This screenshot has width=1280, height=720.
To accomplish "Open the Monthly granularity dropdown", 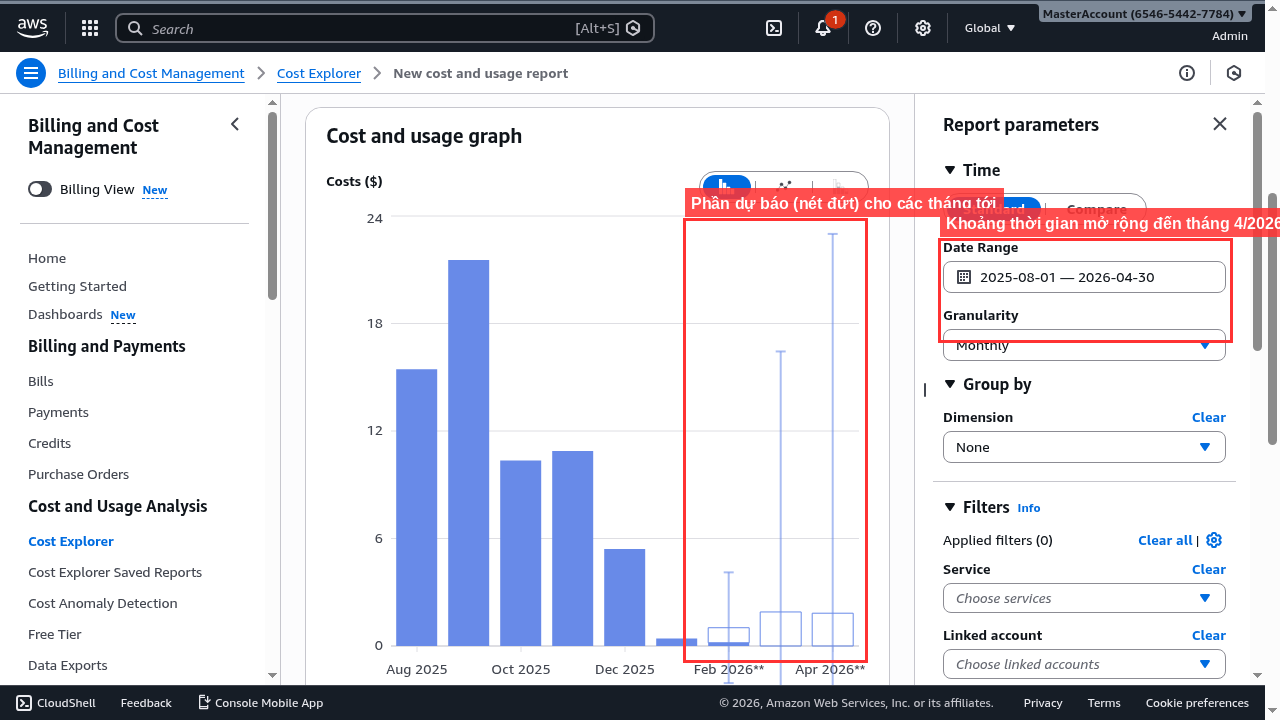I will pyautogui.click(x=1084, y=344).
